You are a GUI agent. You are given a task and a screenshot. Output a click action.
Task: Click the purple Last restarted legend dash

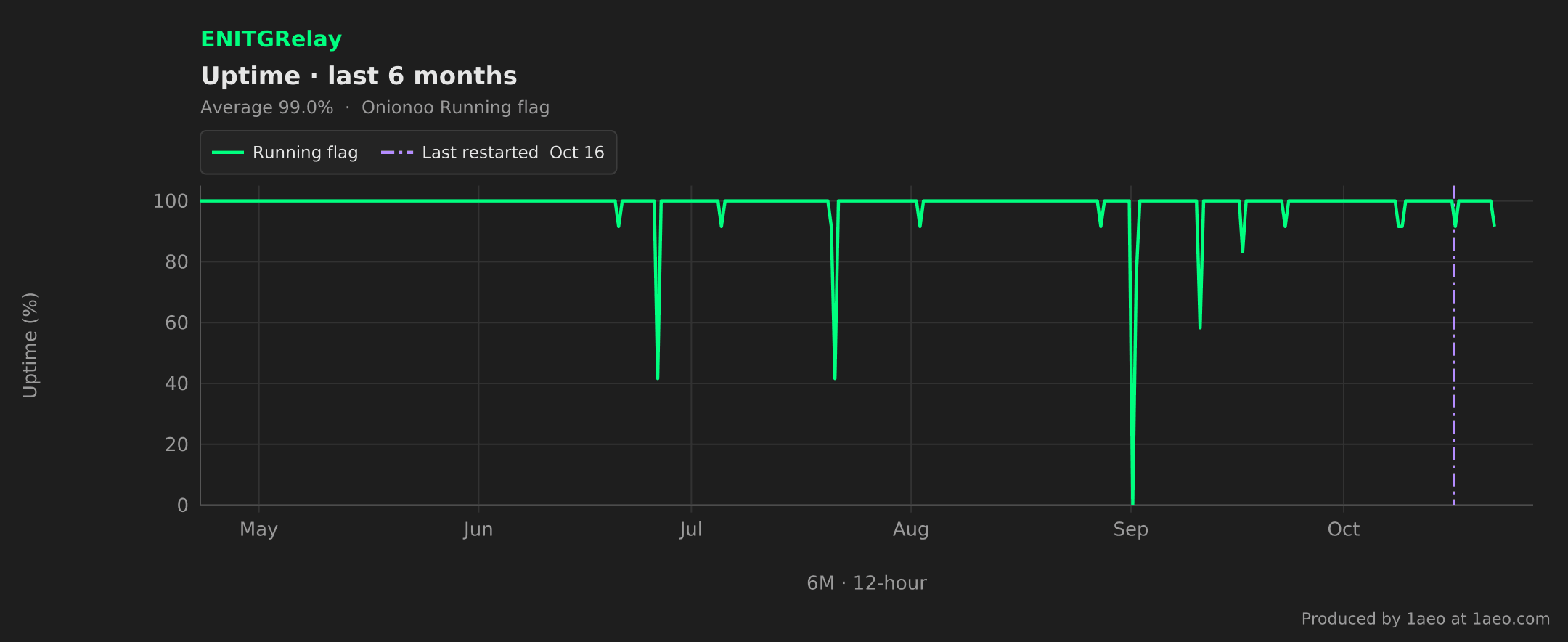[x=397, y=153]
